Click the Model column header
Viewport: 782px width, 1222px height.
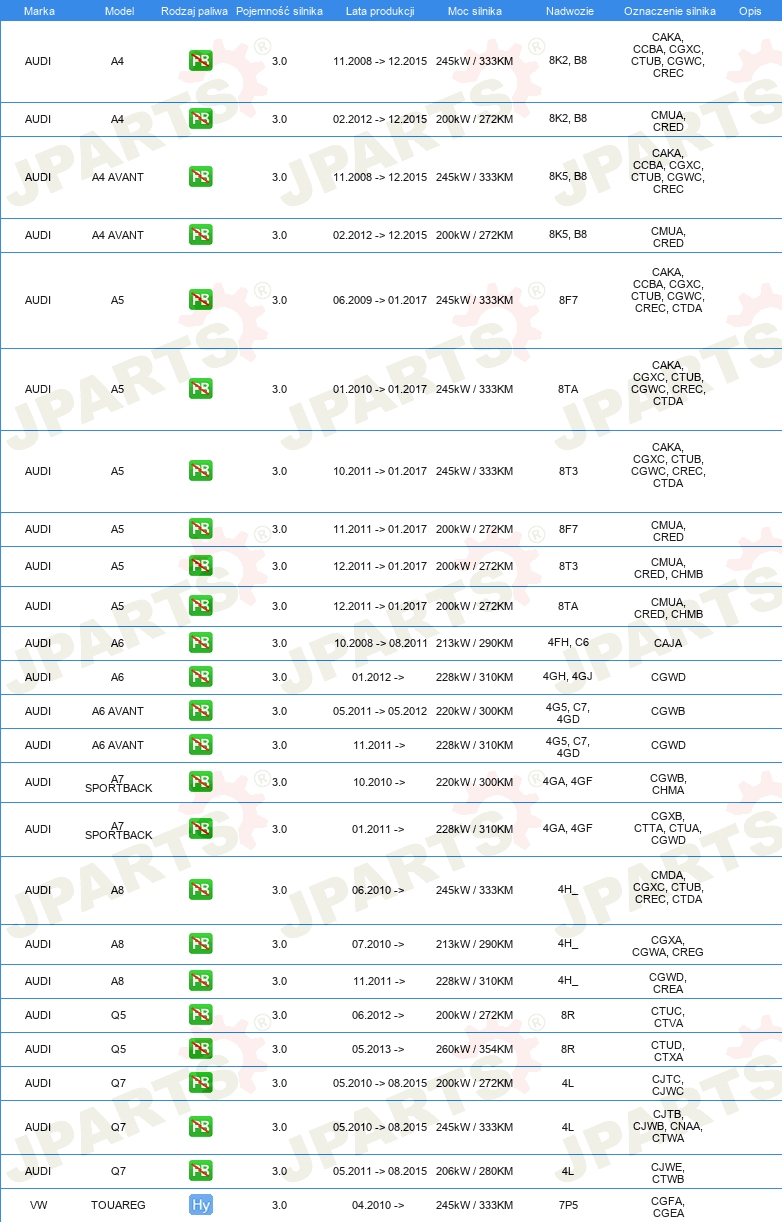click(119, 10)
